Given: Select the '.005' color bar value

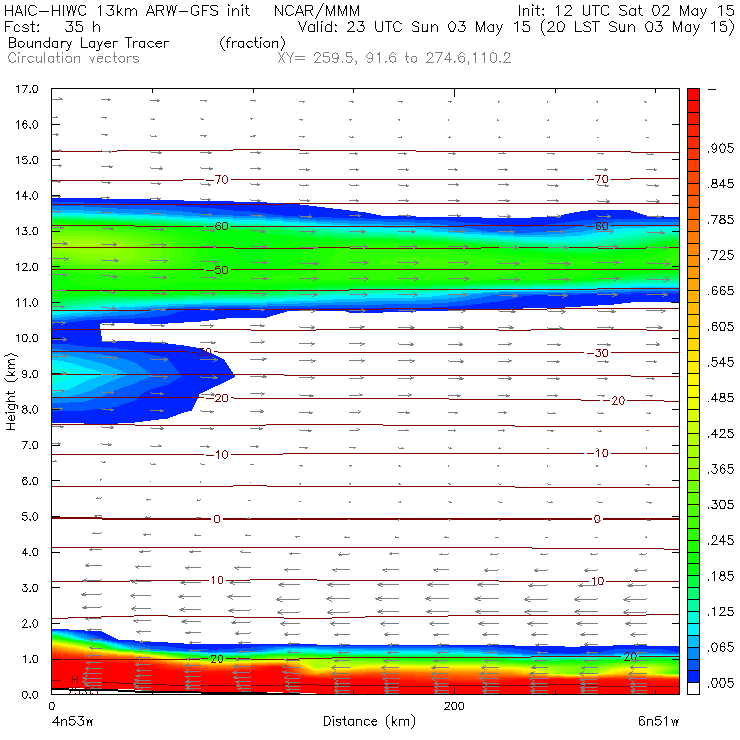Looking at the screenshot, I should pyautogui.click(x=721, y=683).
